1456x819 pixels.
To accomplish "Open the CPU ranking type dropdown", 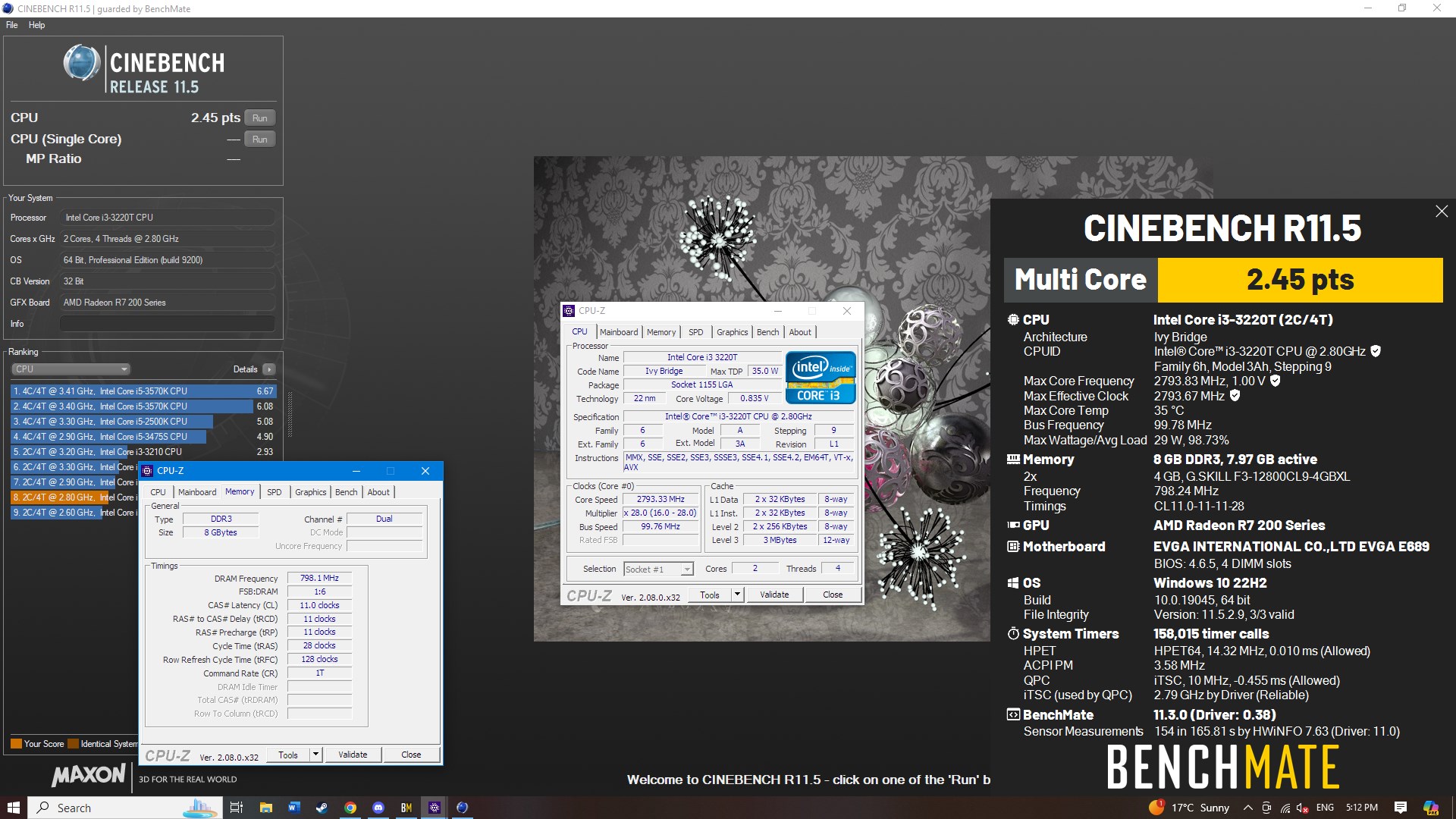I will click(x=71, y=369).
